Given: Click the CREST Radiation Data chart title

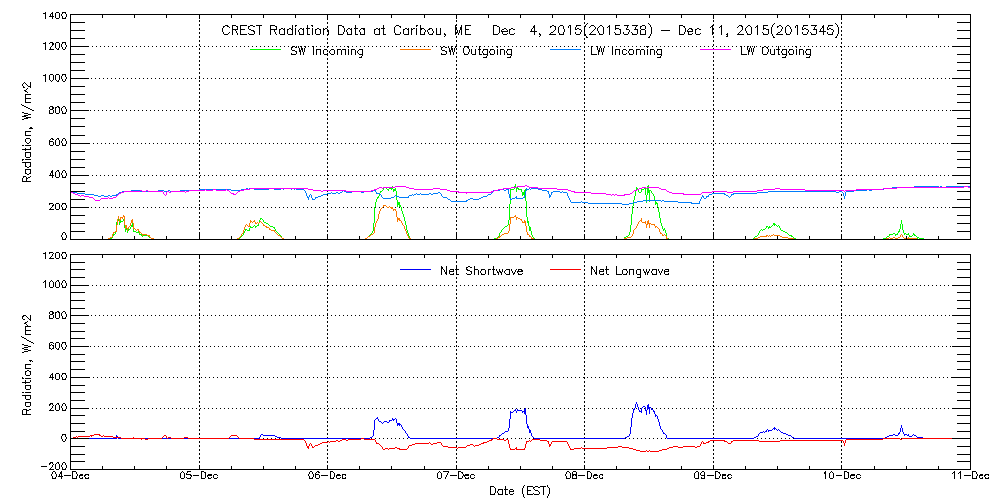Looking at the screenshot, I should pyautogui.click(x=530, y=30).
